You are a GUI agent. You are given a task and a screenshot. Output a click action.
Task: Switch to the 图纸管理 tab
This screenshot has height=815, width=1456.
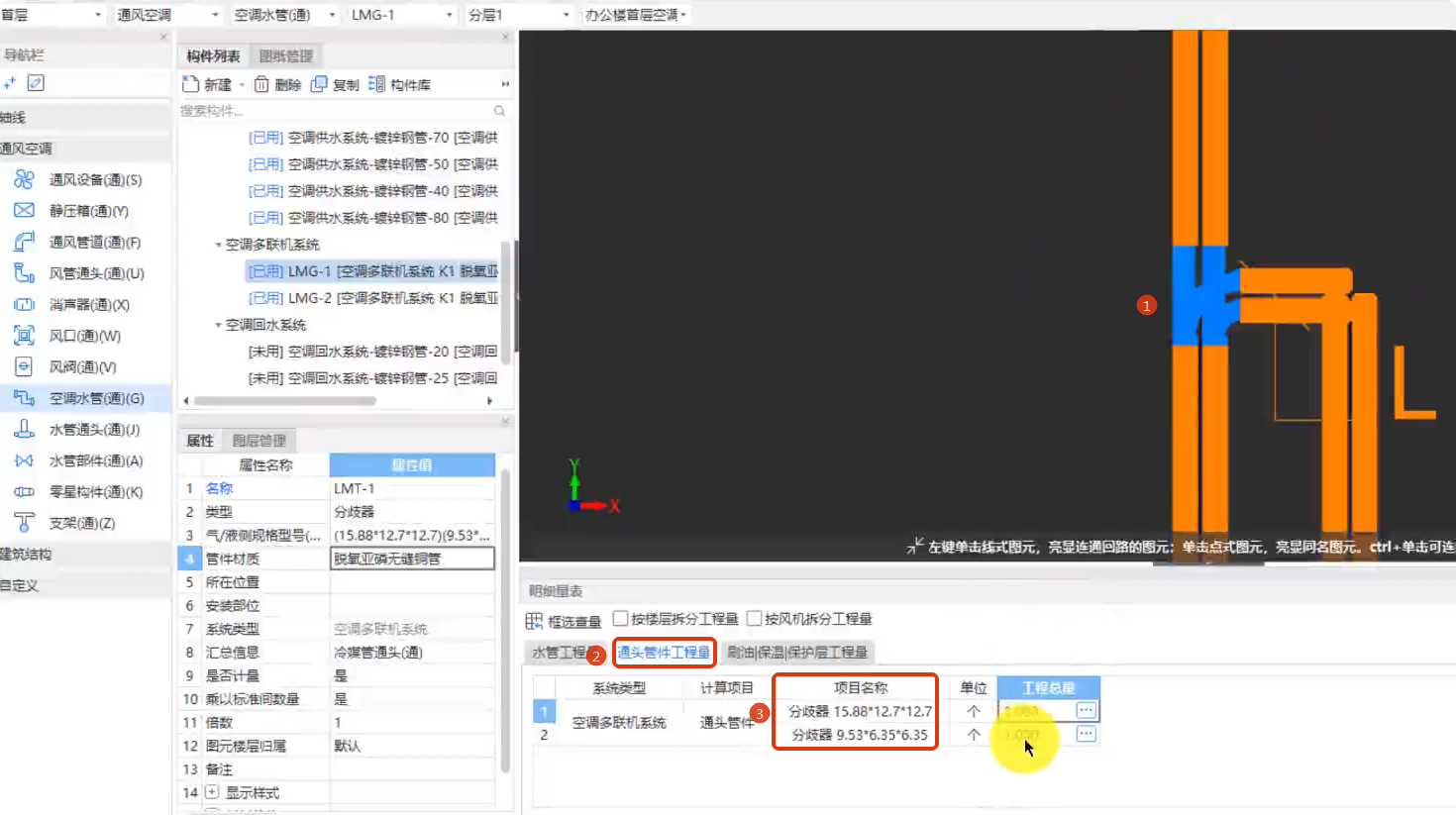click(x=286, y=56)
